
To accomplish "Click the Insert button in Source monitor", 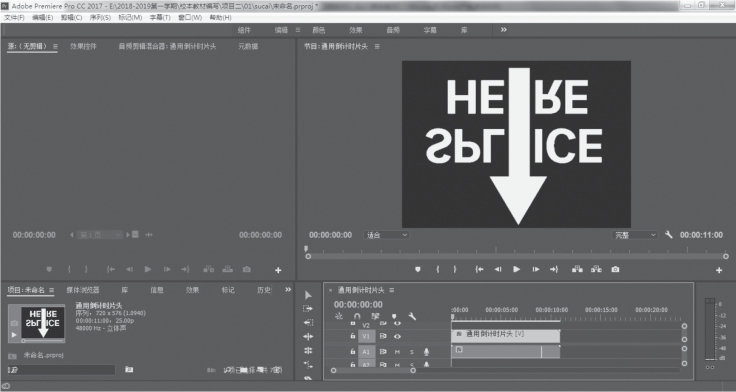I will point(208,269).
